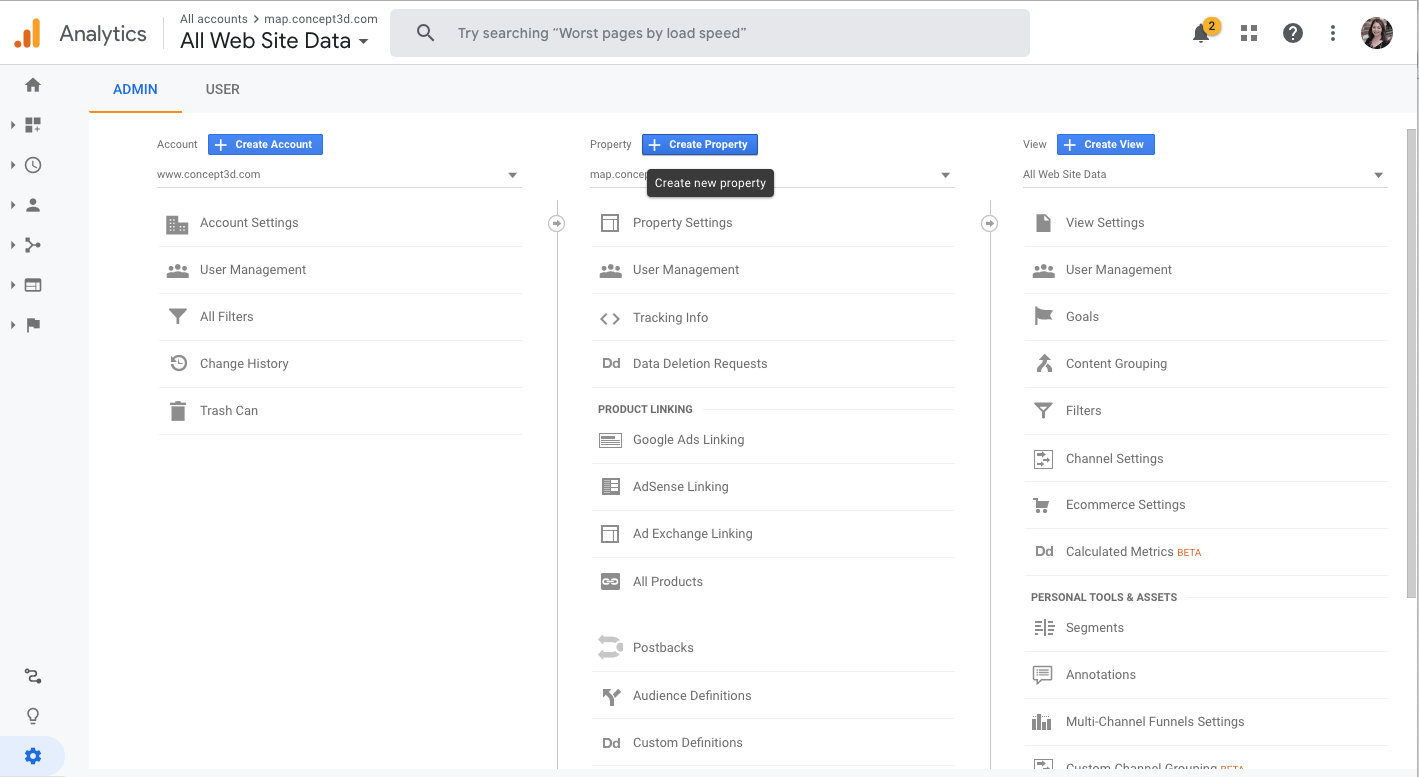Expand the Realtime sidebar arrow
The image size is (1419, 777).
pyautogui.click(x=13, y=165)
